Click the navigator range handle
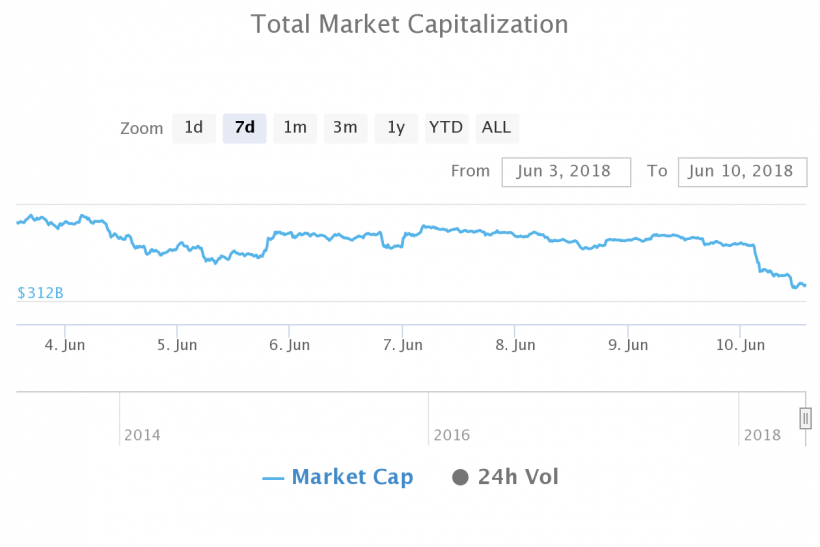 pos(805,417)
